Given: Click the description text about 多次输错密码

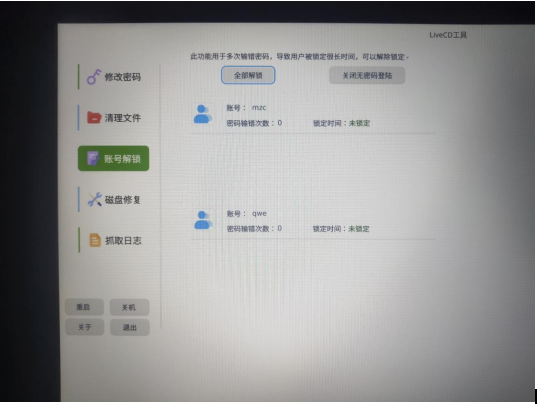Looking at the screenshot, I should point(299,56).
